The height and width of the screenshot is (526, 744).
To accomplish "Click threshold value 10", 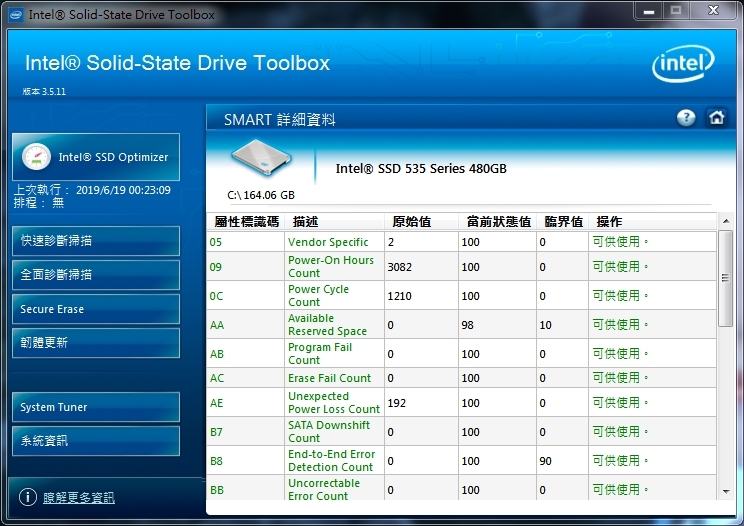I will pyautogui.click(x=545, y=325).
